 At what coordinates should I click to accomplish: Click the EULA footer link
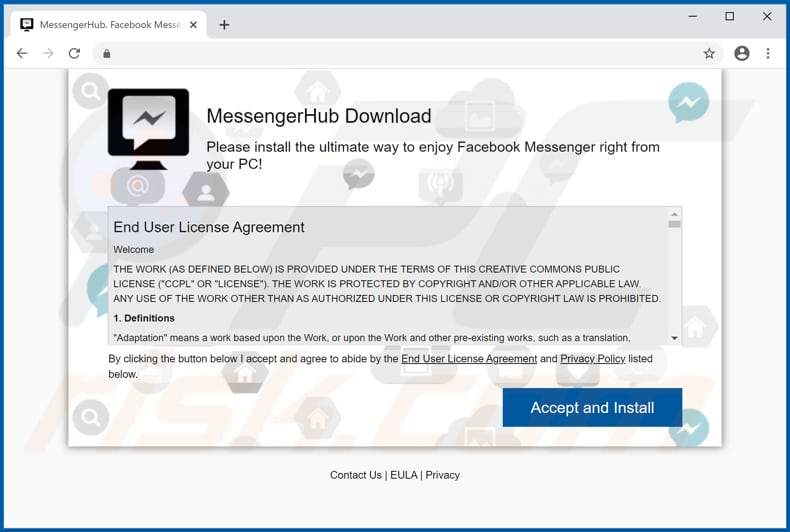[404, 475]
